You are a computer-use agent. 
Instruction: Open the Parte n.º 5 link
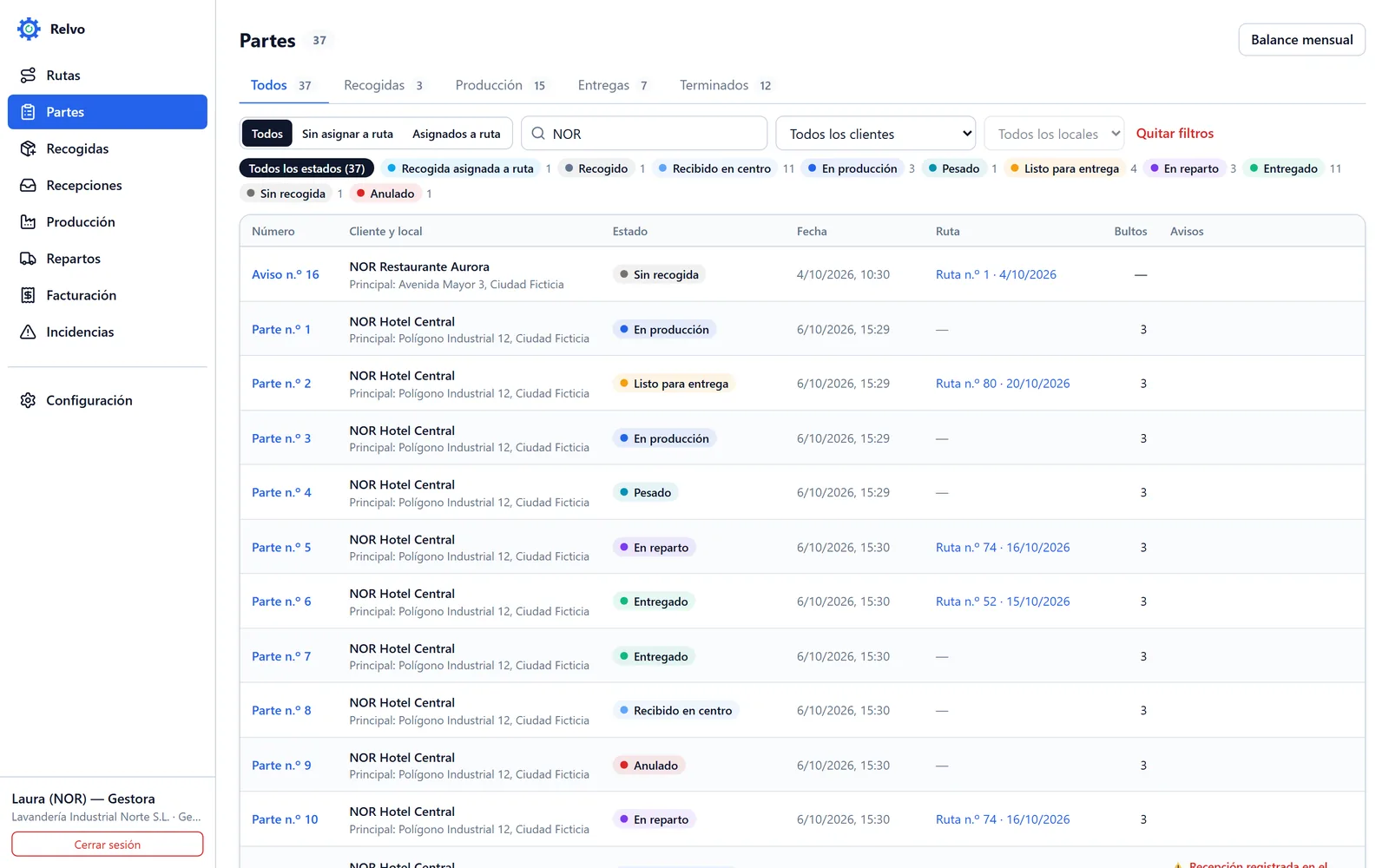tap(281, 548)
